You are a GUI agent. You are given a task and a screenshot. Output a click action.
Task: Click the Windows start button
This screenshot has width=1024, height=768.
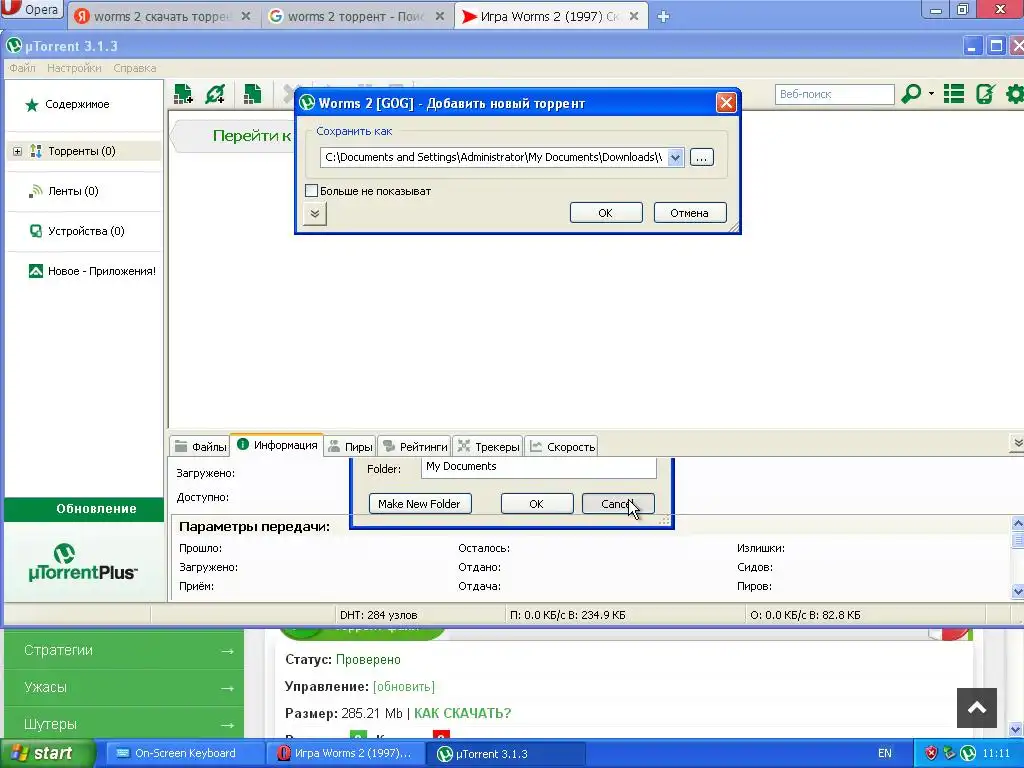click(47, 754)
